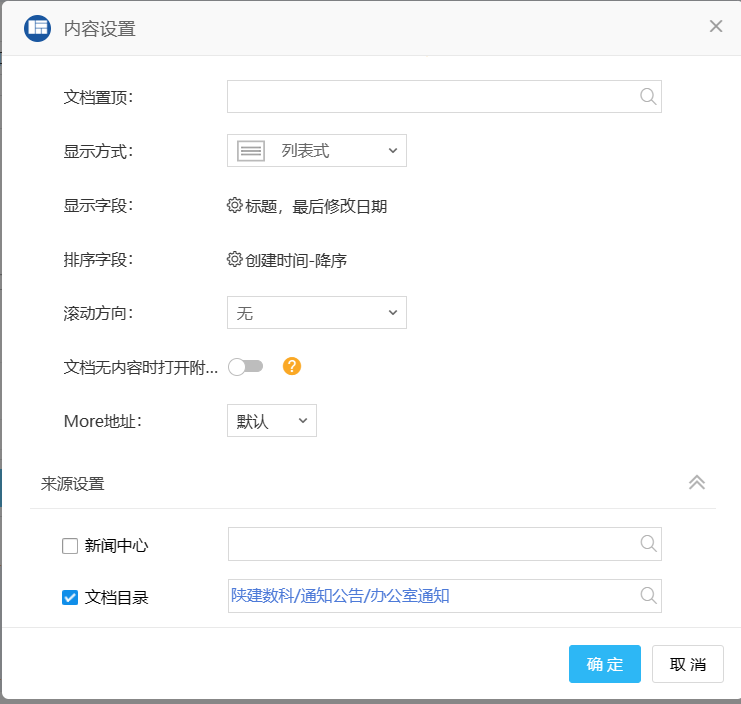This screenshot has height=704, width=741.
Task: Open the More地址 默认 dropdown
Action: (x=271, y=421)
